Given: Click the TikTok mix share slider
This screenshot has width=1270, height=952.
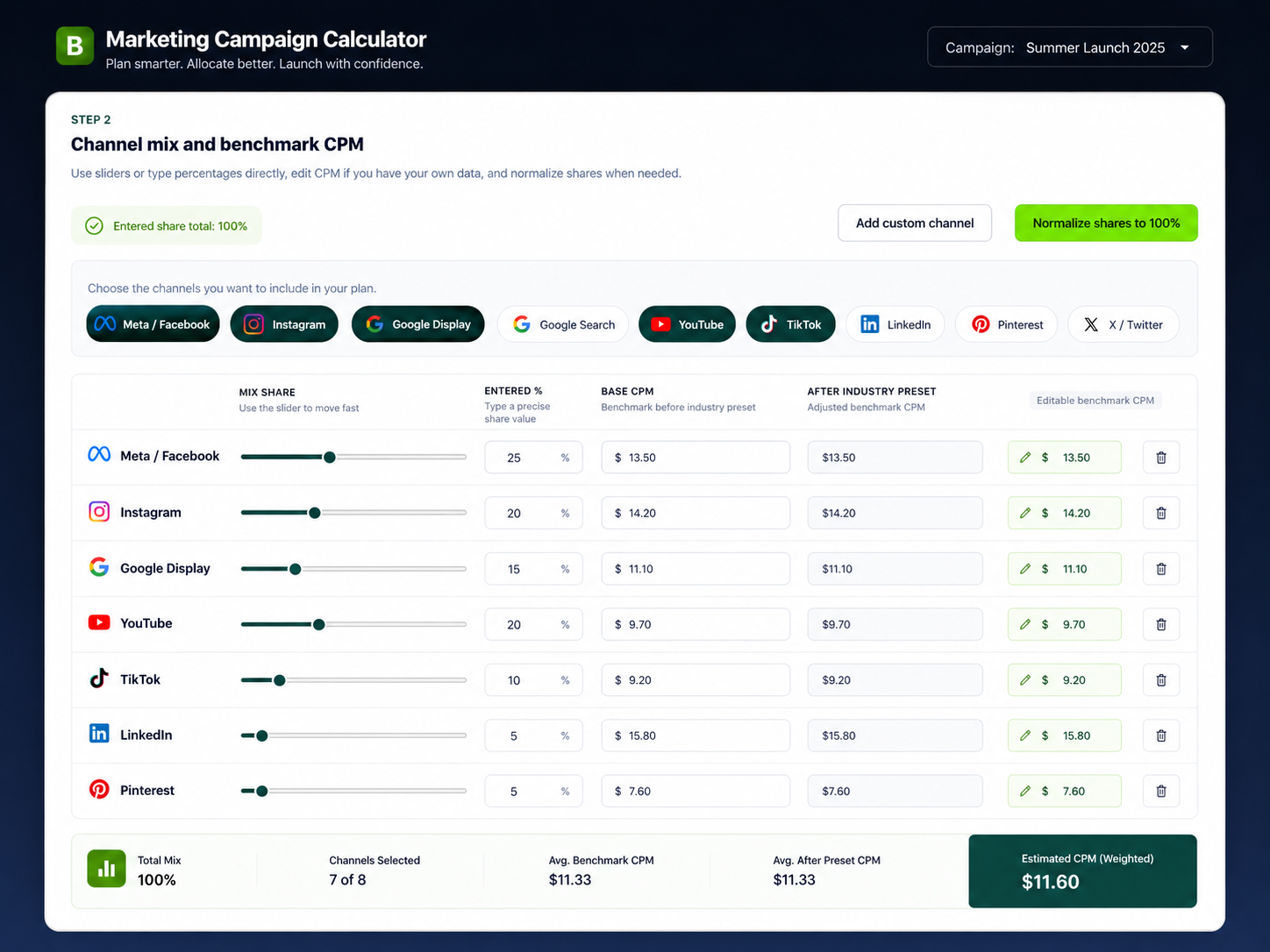Looking at the screenshot, I should [x=353, y=680].
